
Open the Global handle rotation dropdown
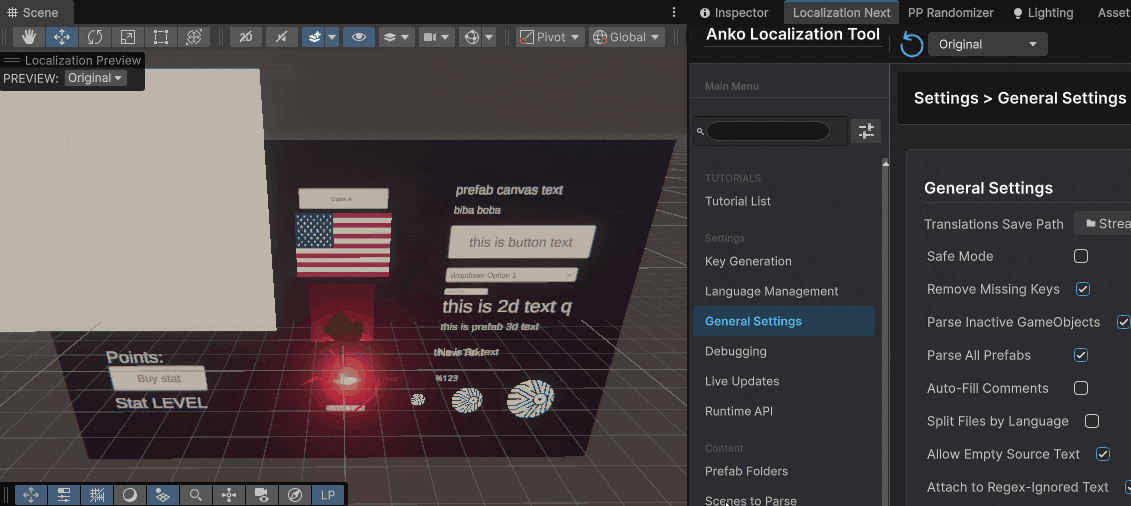tap(627, 37)
